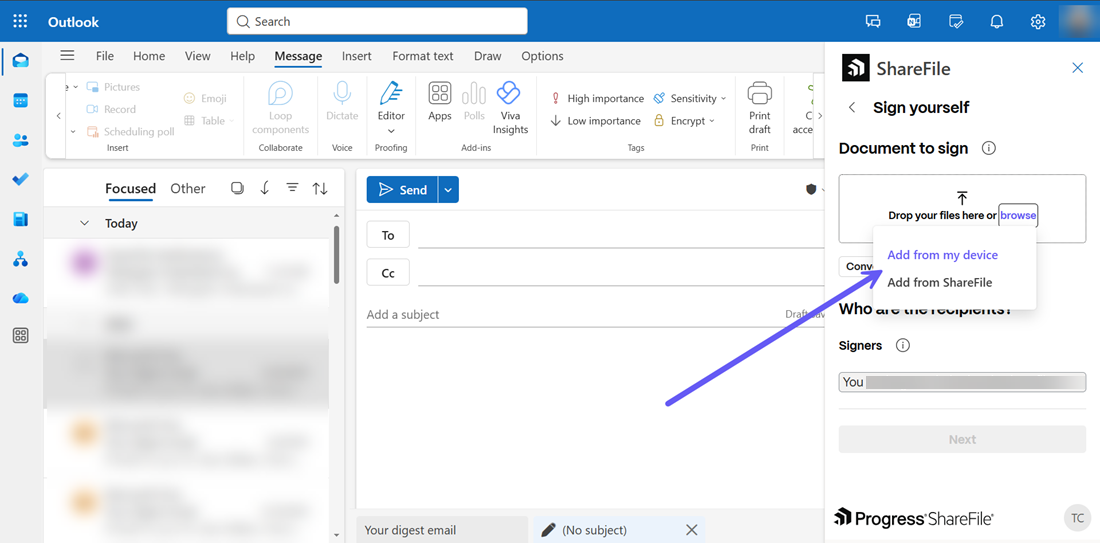The width and height of the screenshot is (1100, 543).
Task: Click the Search box
Action: click(377, 21)
